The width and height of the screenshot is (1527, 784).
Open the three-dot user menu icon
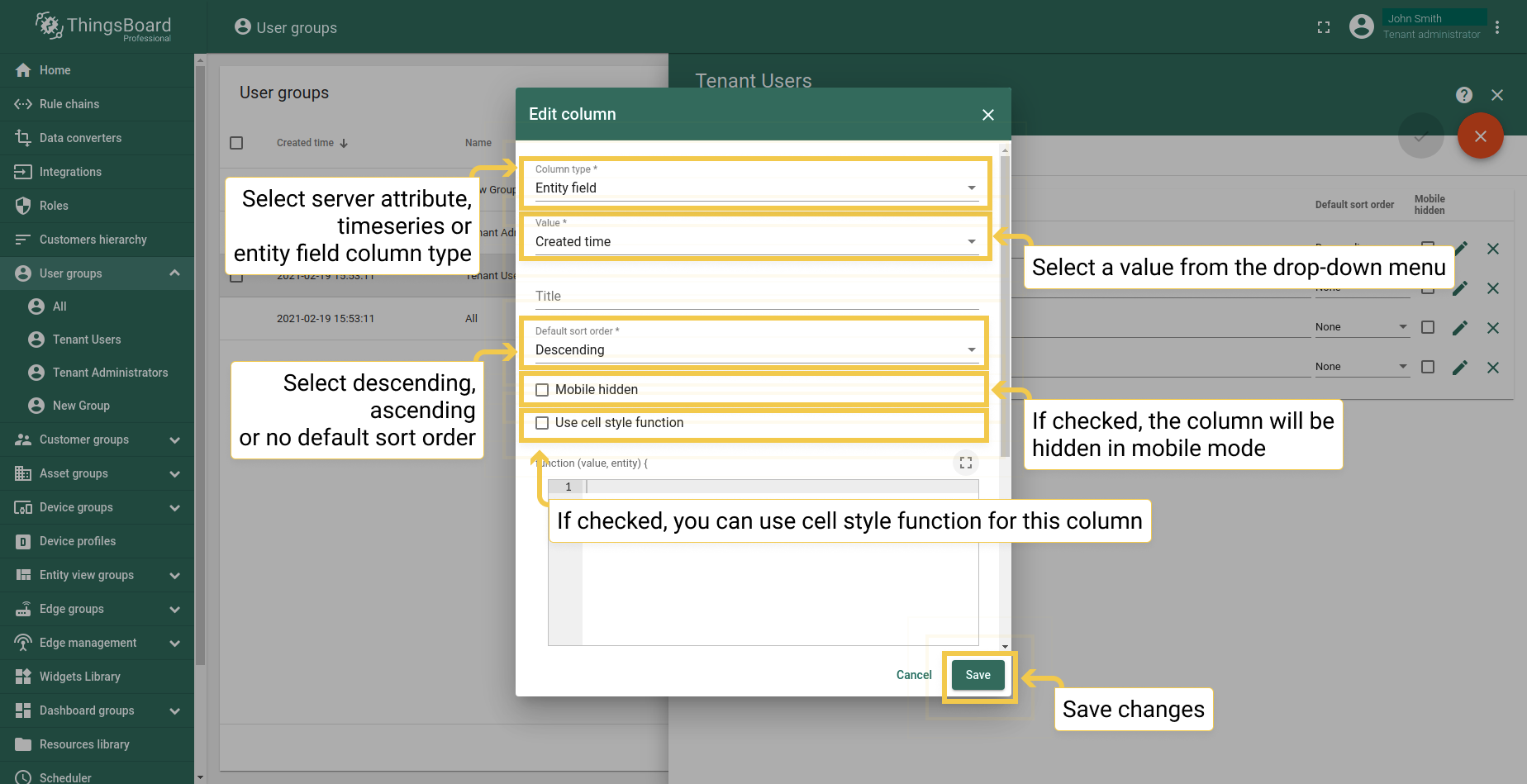coord(1497,27)
